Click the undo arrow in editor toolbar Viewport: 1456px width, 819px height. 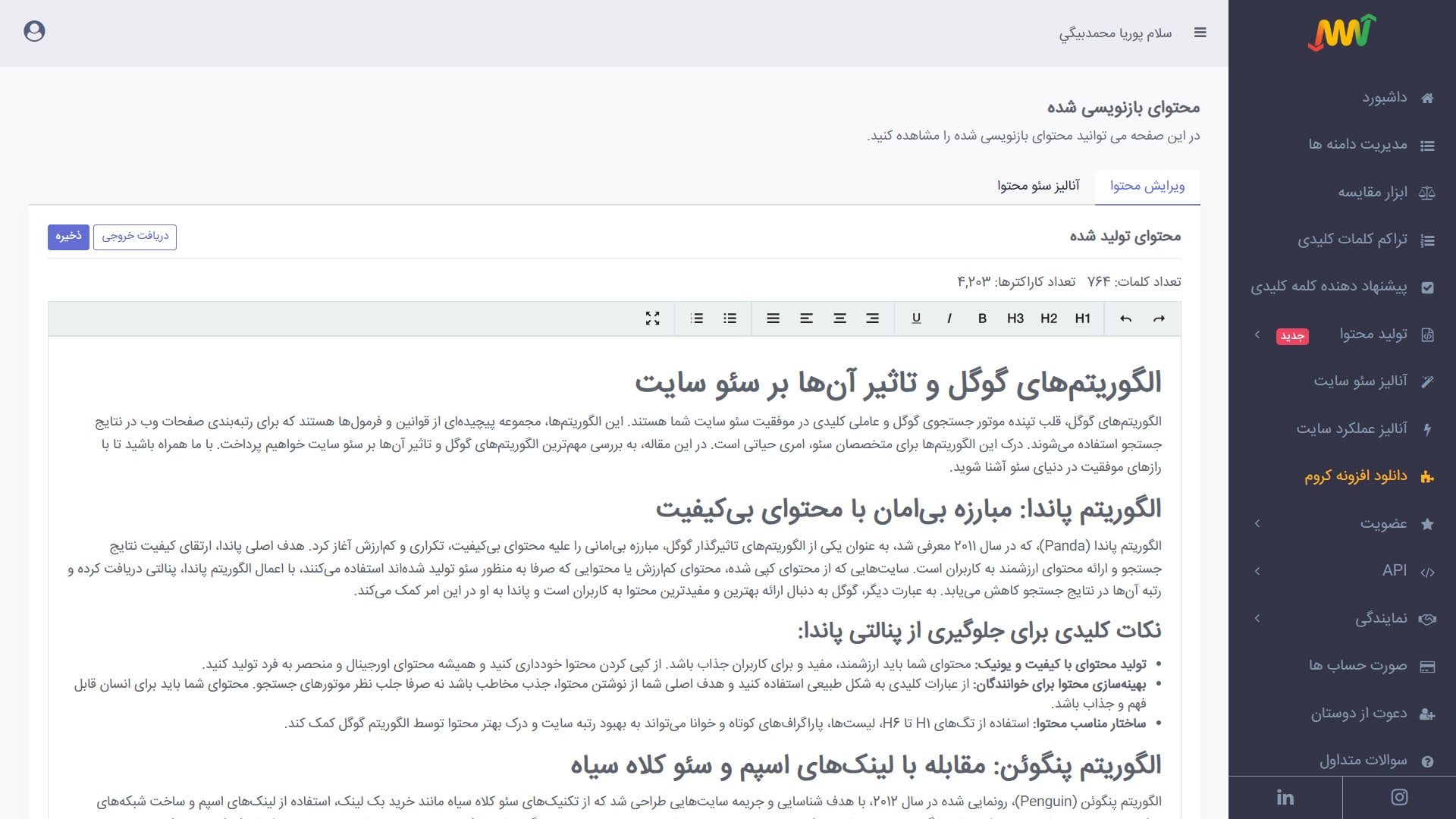click(1125, 318)
